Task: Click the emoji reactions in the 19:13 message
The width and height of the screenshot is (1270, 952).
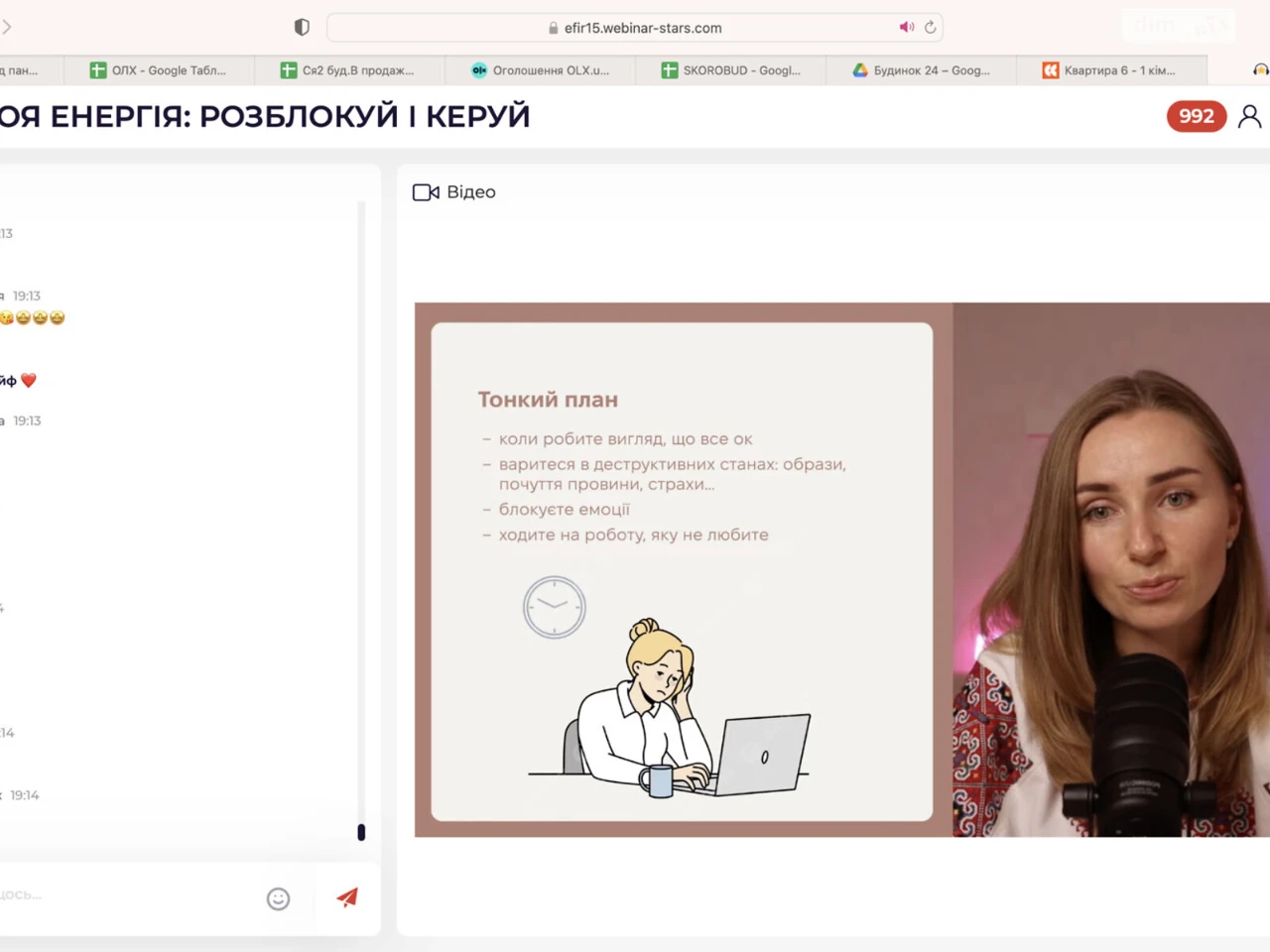Action: coord(33,317)
